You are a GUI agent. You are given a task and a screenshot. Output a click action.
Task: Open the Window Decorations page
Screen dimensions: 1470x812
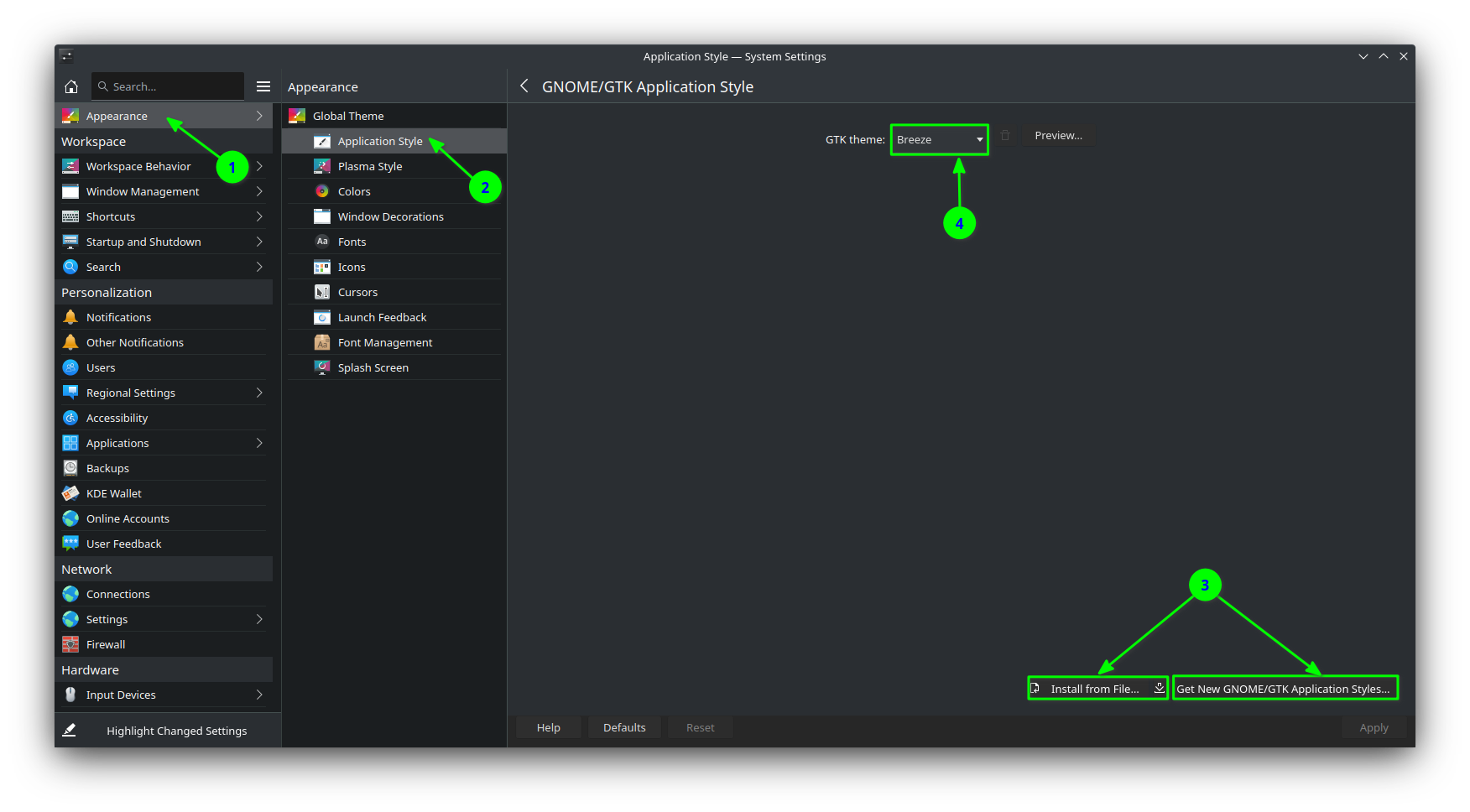(x=394, y=216)
